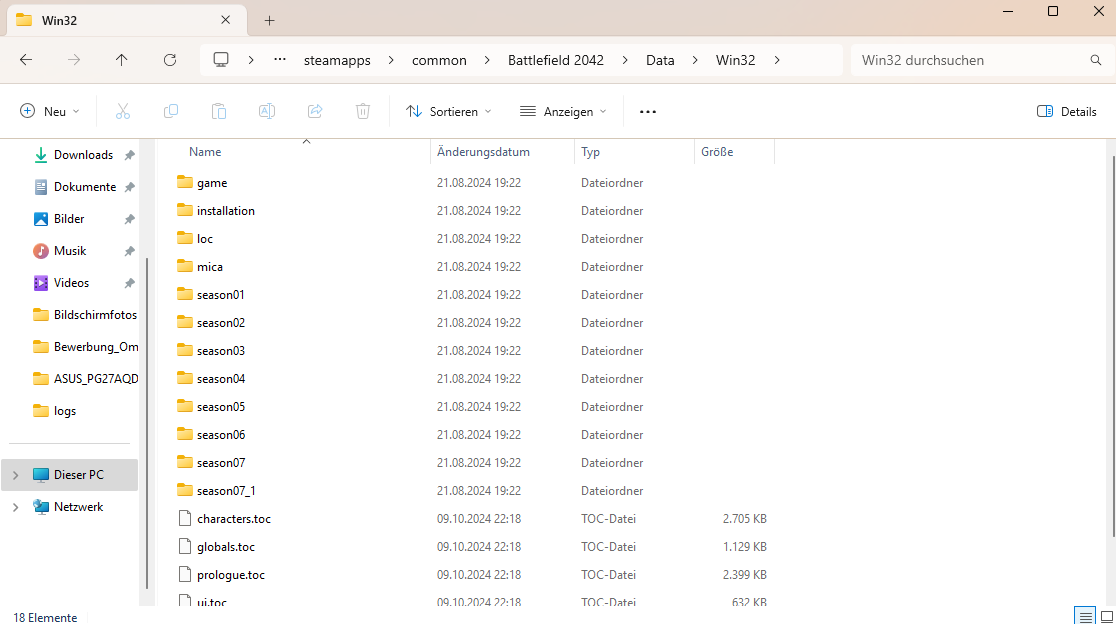Open the Anzeigen dropdown

click(x=563, y=112)
